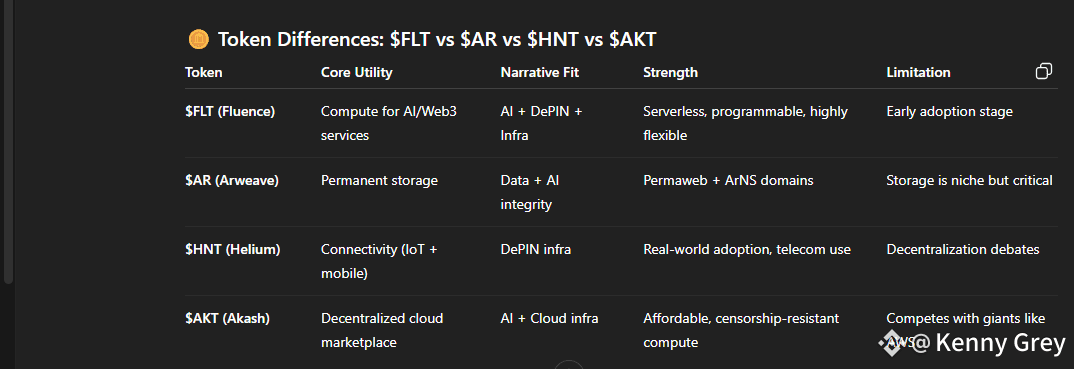The width and height of the screenshot is (1074, 369).
Task: Click the 'Token Differences' heading text
Action: pos(301,40)
